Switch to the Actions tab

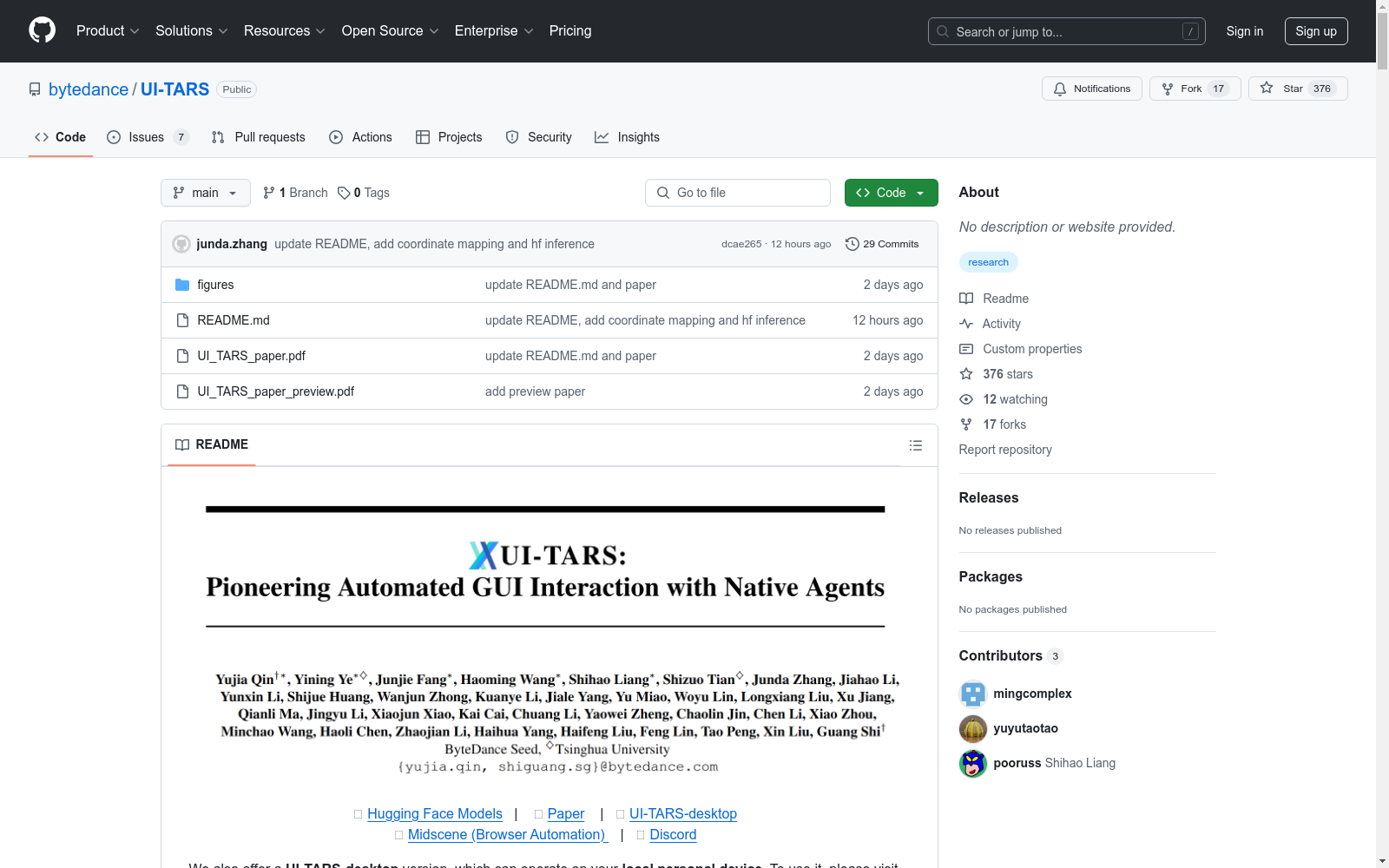point(360,137)
